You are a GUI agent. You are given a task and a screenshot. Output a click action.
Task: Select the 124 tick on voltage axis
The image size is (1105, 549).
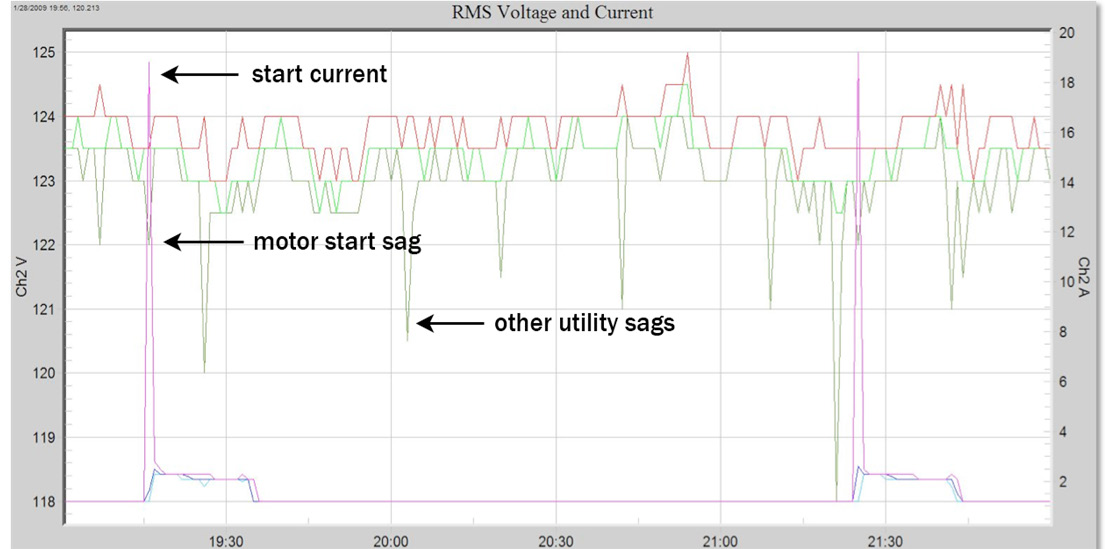pyautogui.click(x=44, y=117)
